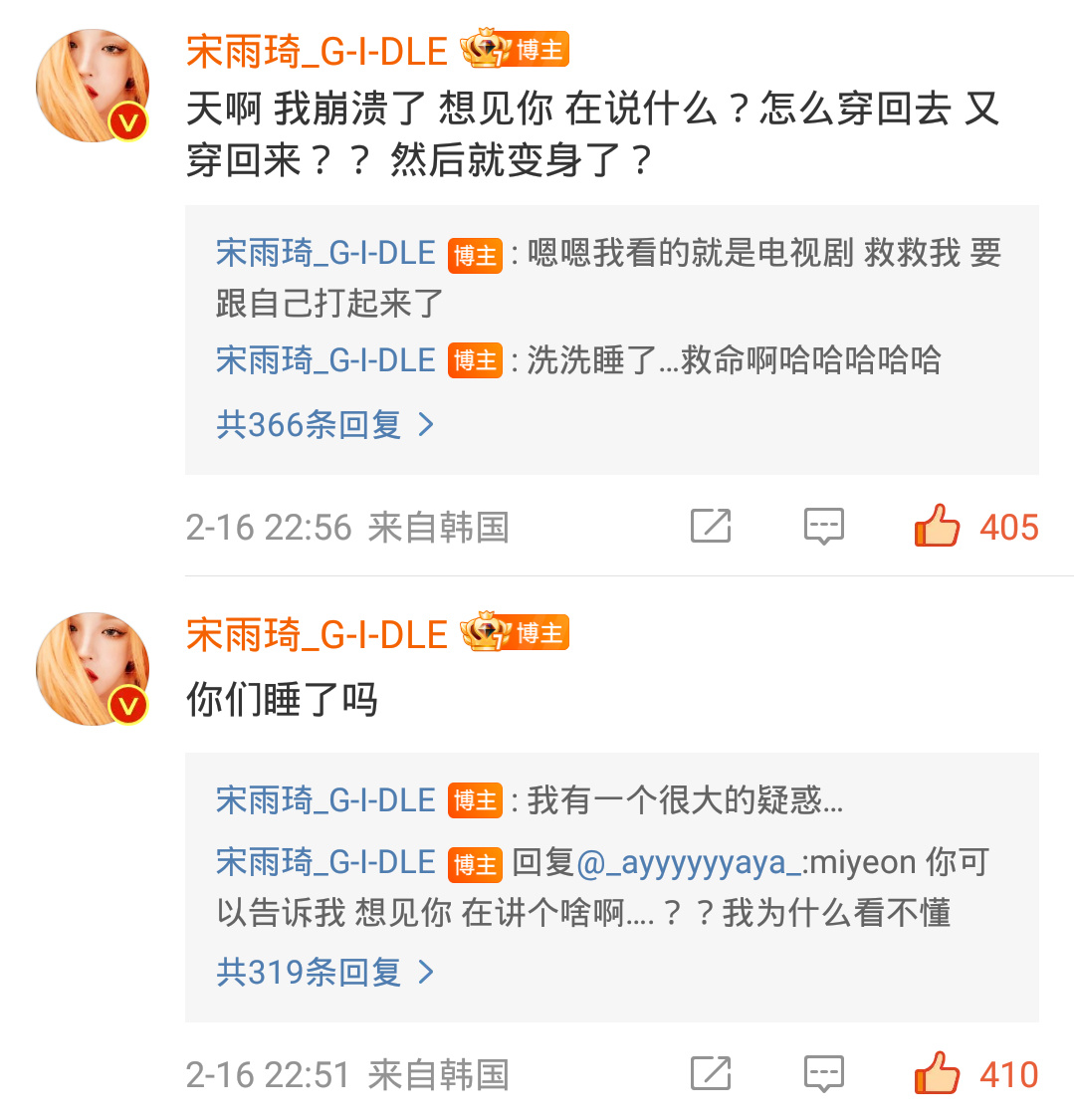Like the 22:51 comment with 410 likes

point(937,1073)
